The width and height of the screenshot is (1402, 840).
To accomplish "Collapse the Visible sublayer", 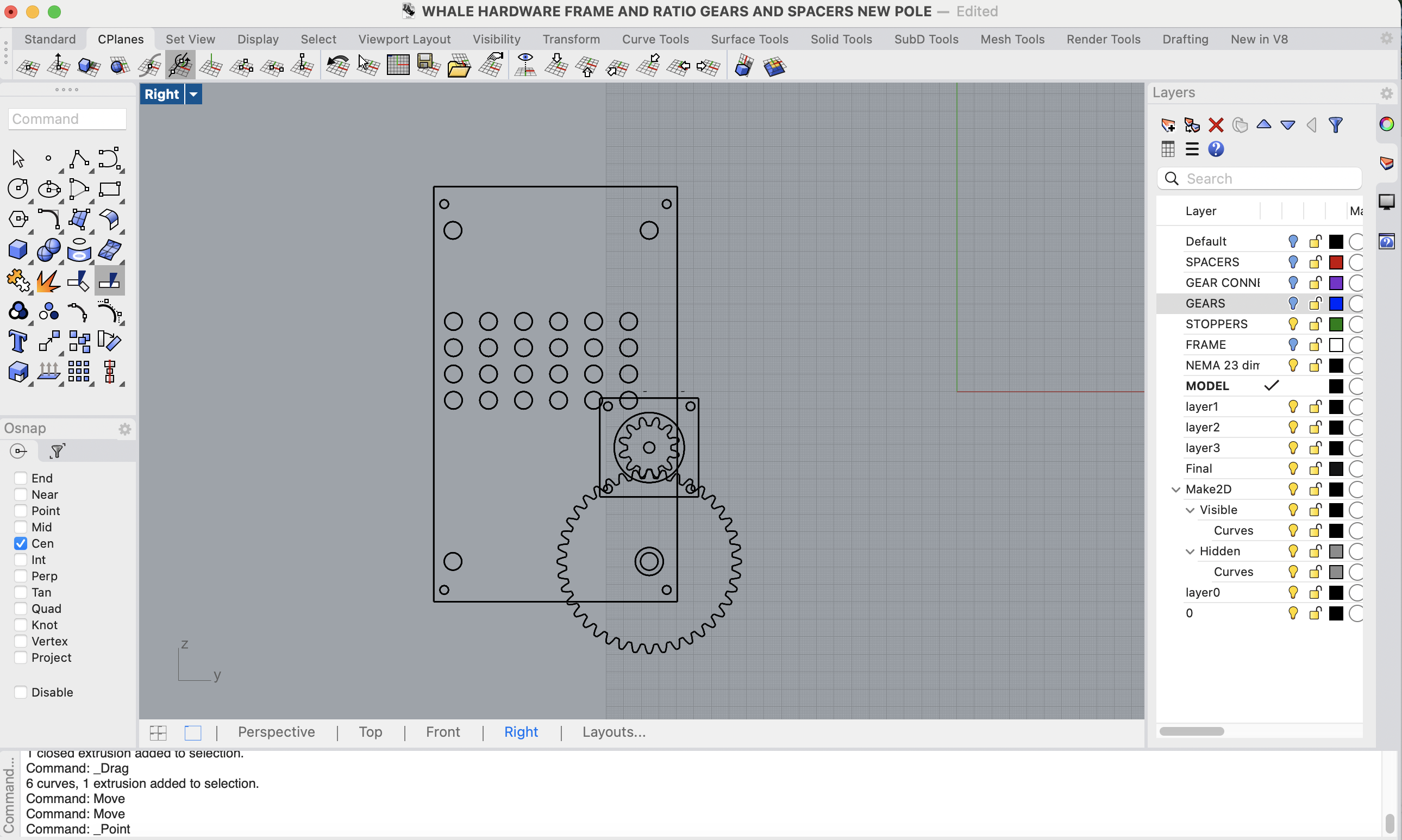I will click(x=1190, y=510).
